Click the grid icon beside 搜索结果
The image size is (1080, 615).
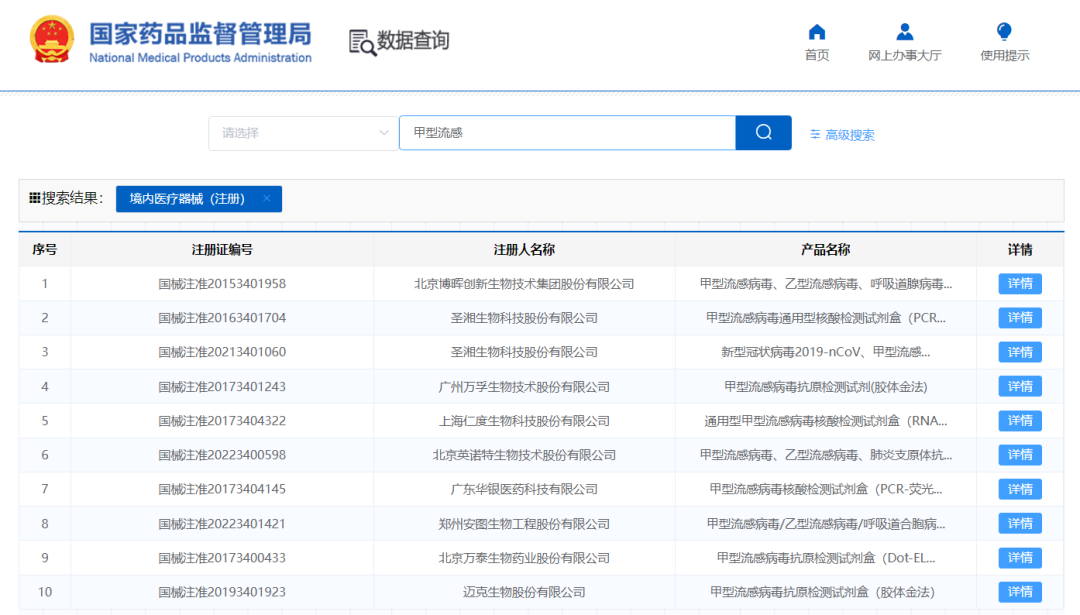point(35,198)
